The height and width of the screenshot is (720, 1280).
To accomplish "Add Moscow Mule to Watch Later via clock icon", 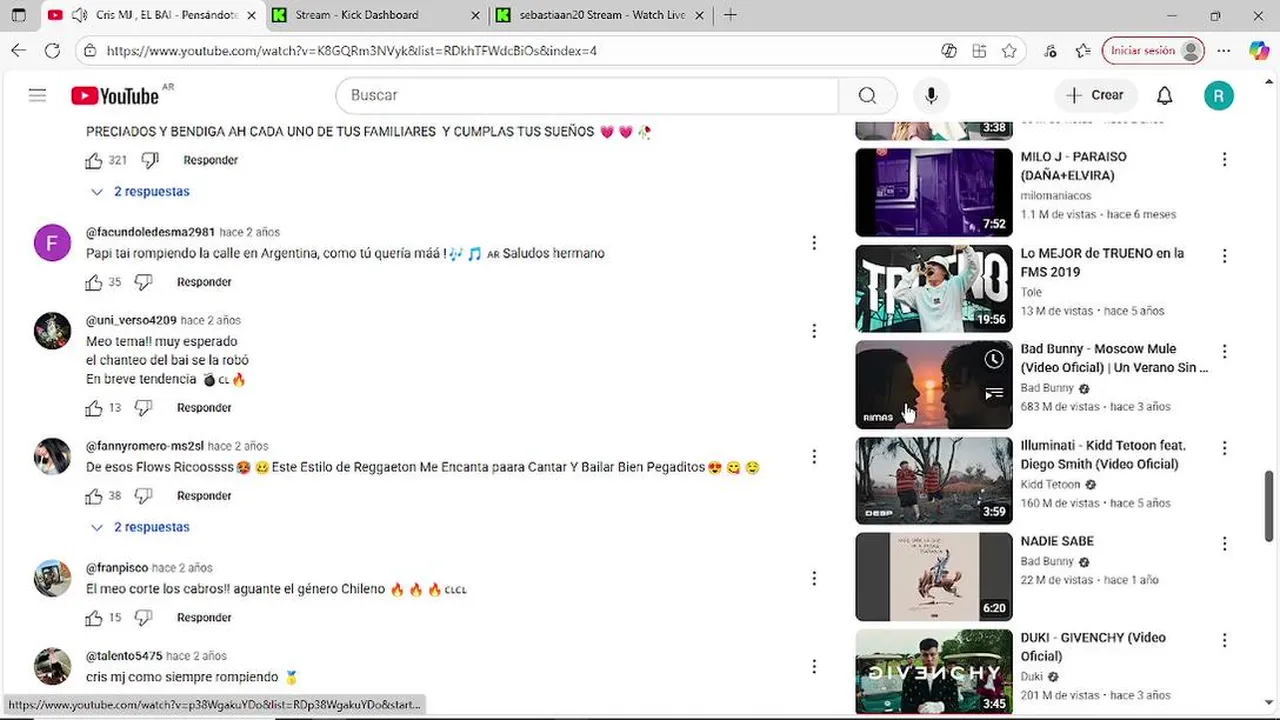I will click(994, 359).
